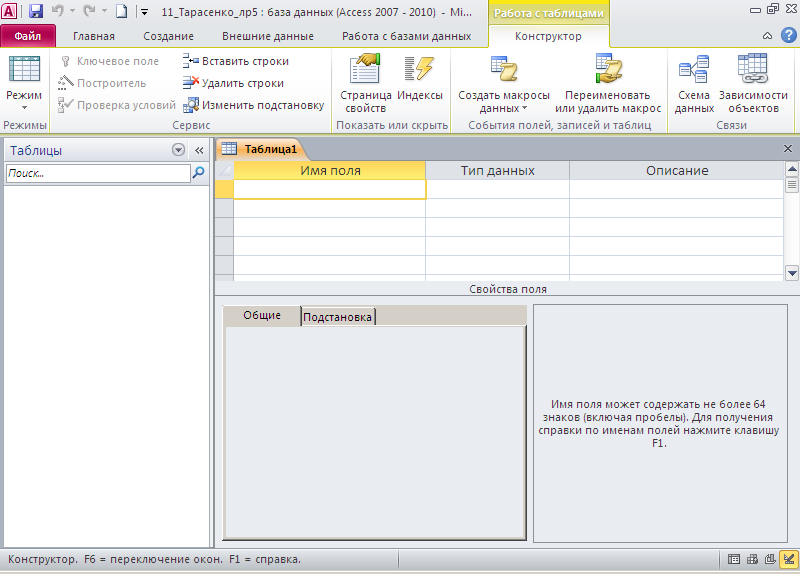Save the database with the floppy disk icon

click(x=36, y=11)
